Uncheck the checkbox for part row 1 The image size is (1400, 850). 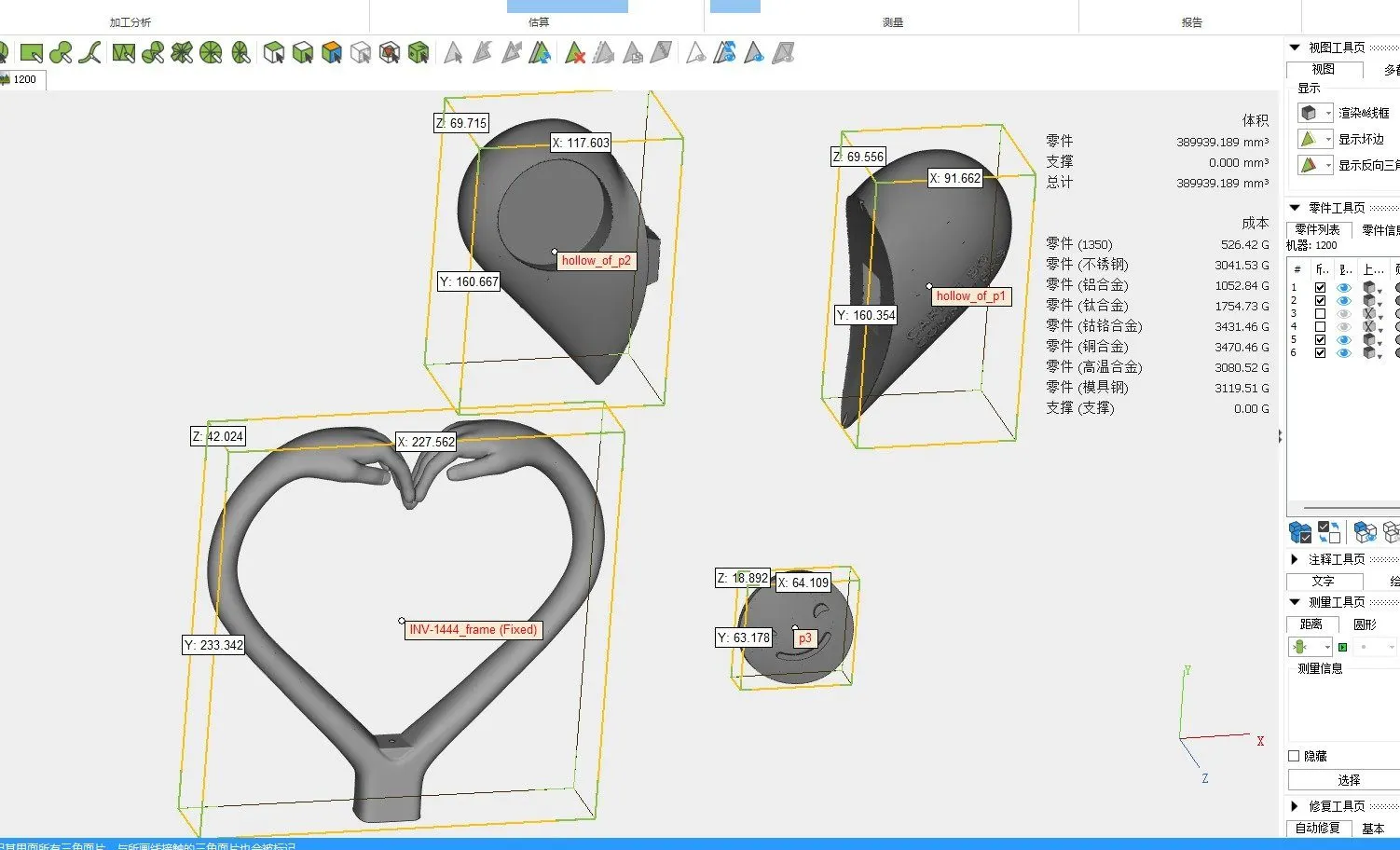pos(1320,288)
